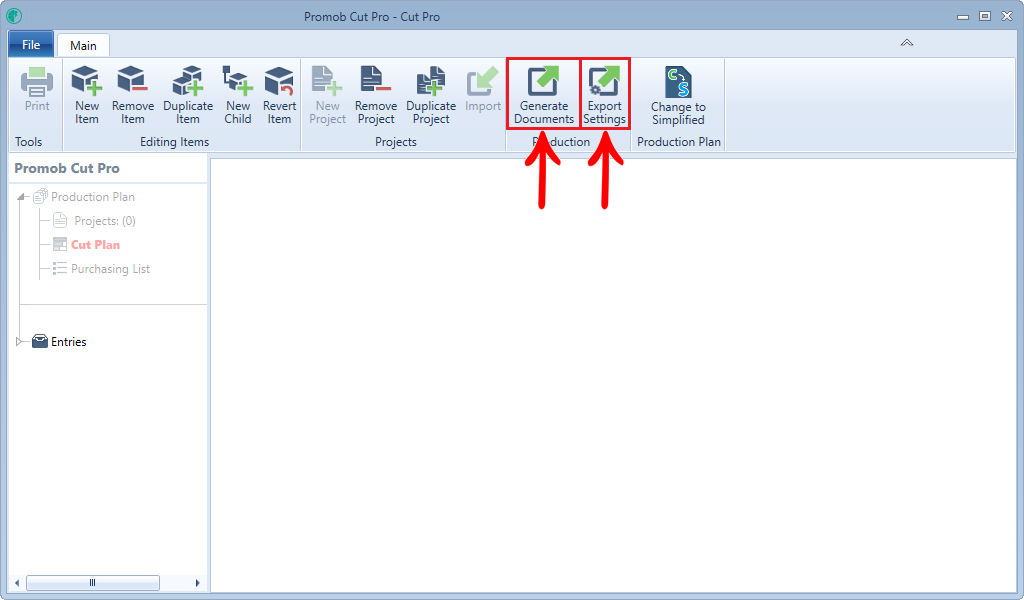Switch to the Main ribbon tab

click(x=83, y=45)
